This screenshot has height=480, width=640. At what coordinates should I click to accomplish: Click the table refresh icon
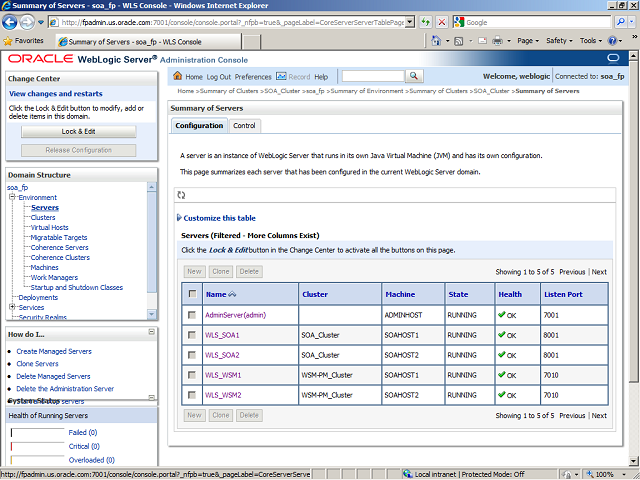point(181,195)
